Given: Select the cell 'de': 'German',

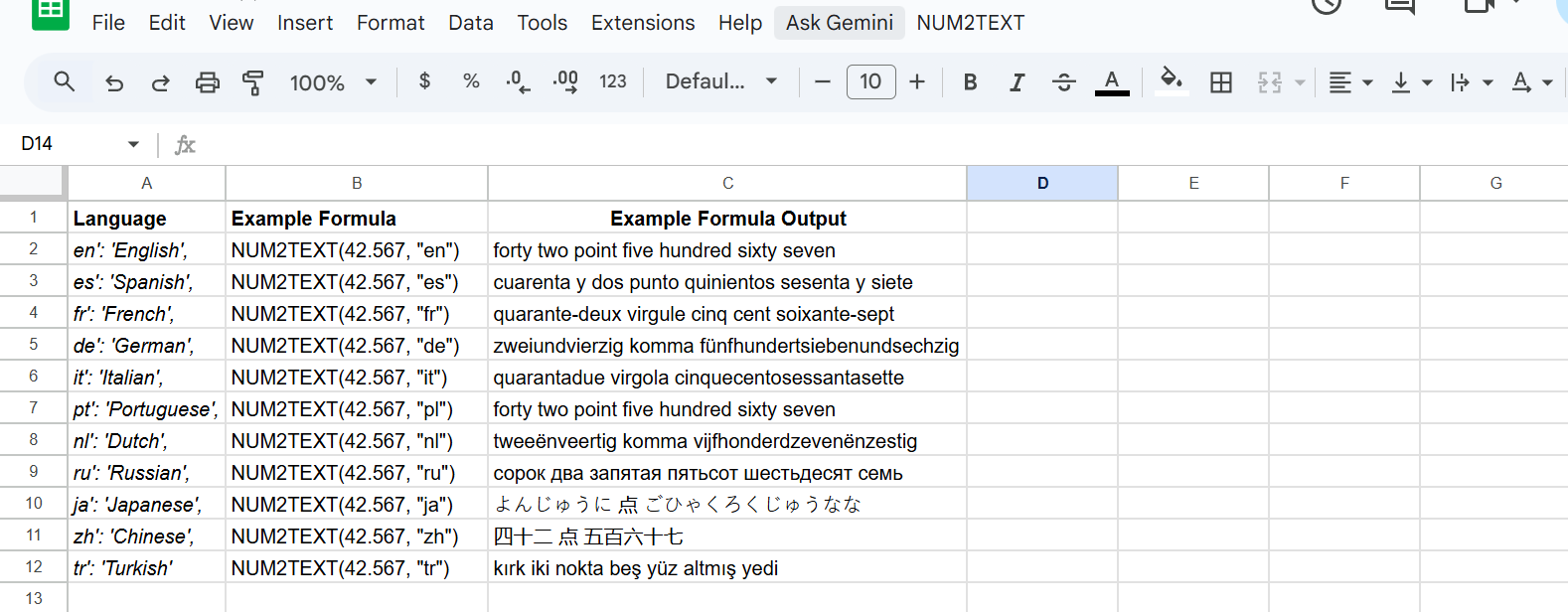Looking at the screenshot, I should [147, 345].
